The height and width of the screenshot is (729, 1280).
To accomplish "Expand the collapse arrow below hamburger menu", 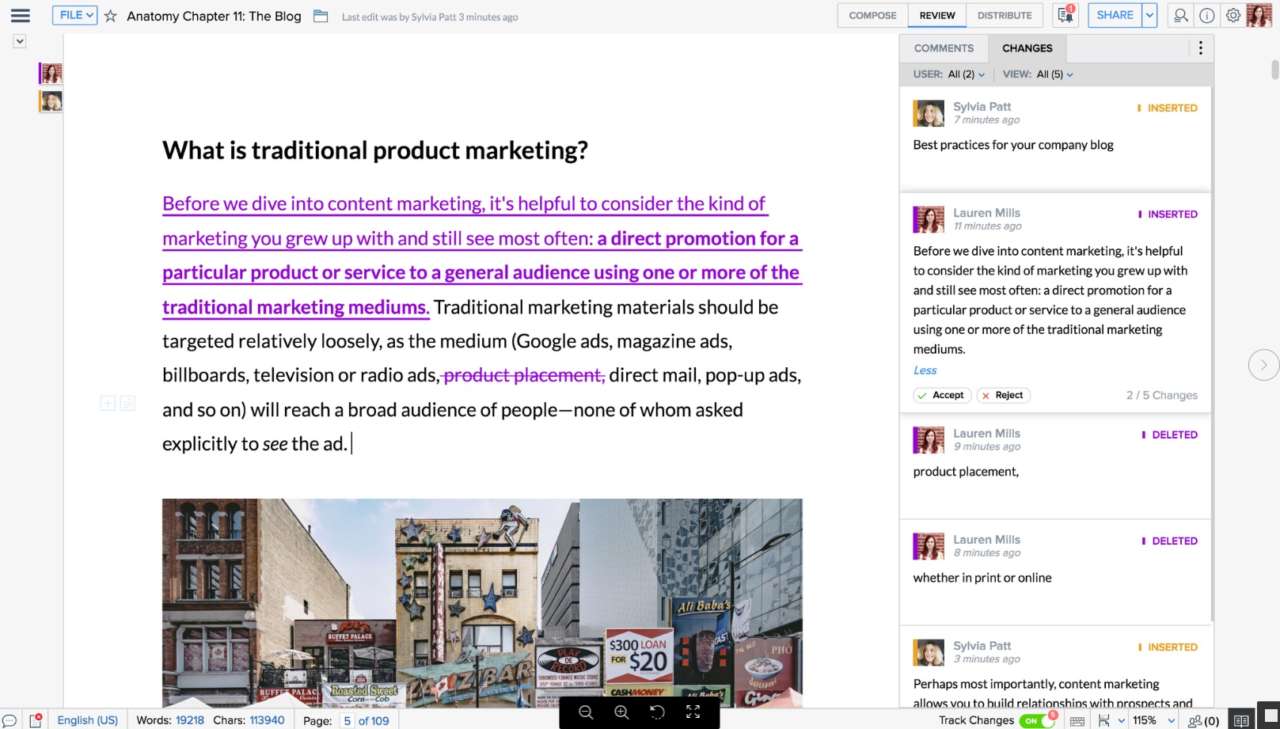I will point(20,41).
